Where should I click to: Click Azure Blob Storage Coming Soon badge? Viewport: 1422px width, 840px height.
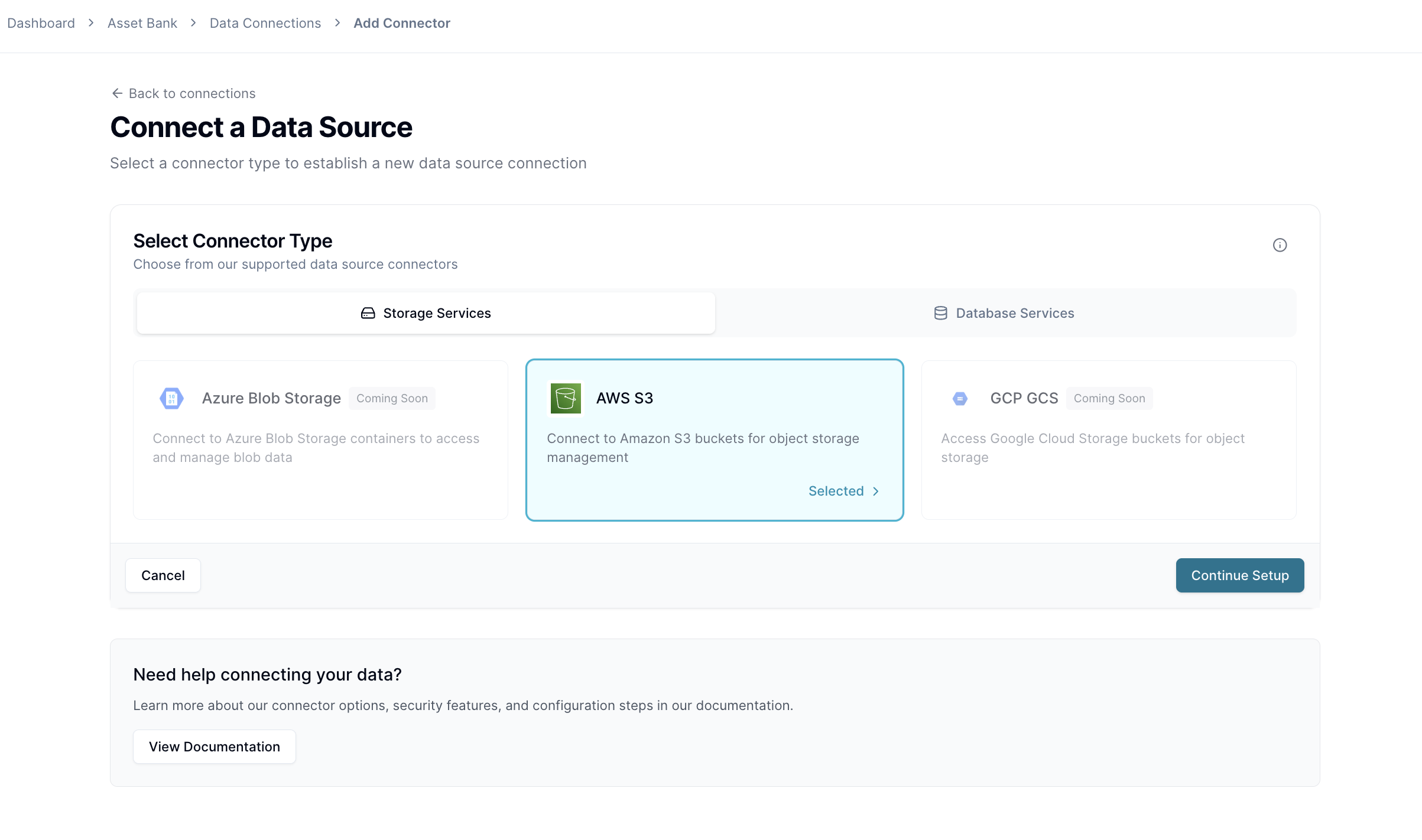point(392,399)
